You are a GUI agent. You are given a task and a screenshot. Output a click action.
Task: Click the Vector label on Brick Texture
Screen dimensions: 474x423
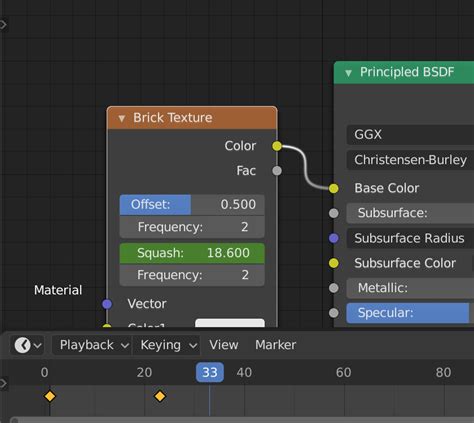pyautogui.click(x=147, y=304)
